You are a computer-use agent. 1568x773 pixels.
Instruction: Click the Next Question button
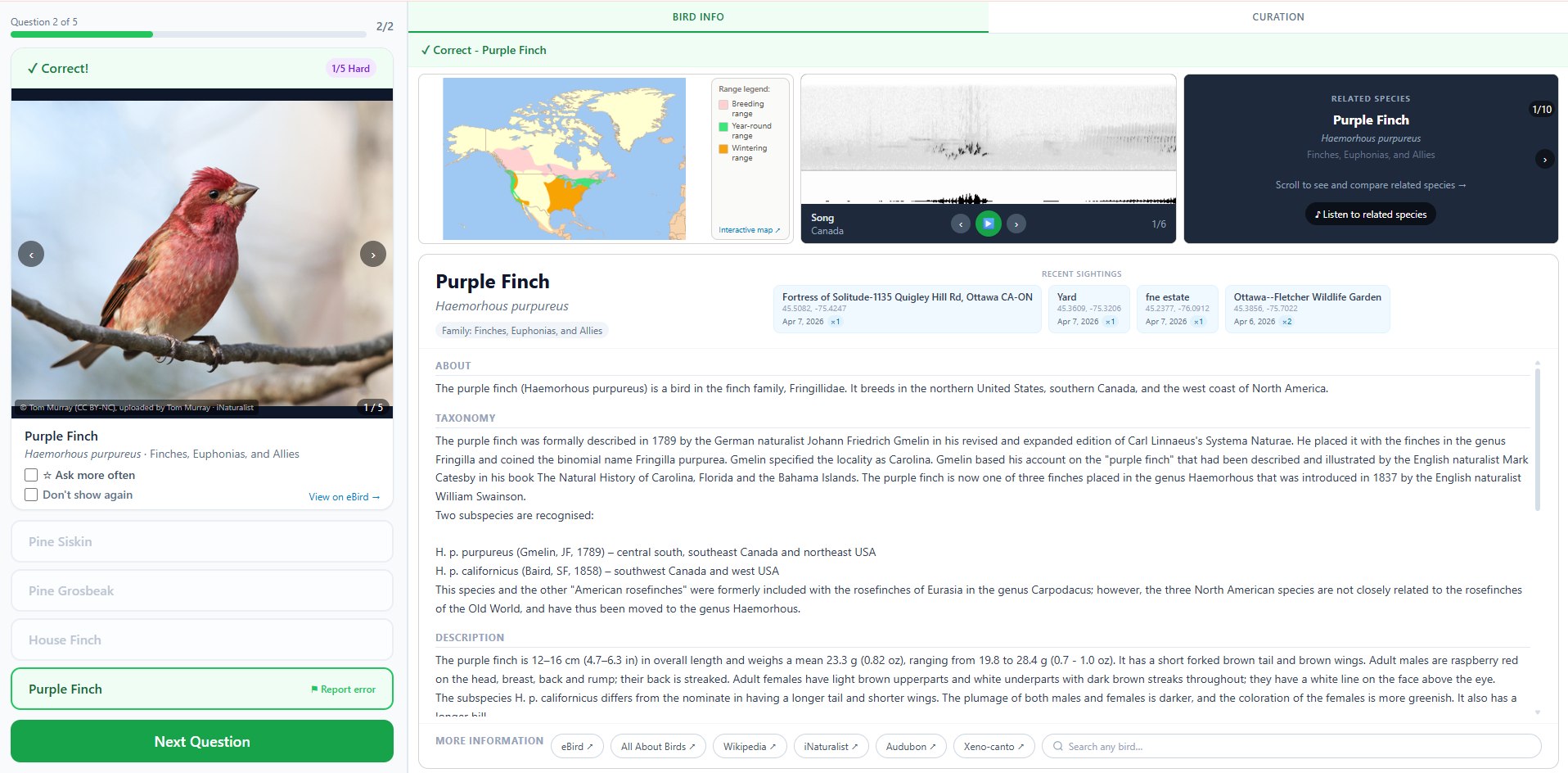click(x=202, y=741)
